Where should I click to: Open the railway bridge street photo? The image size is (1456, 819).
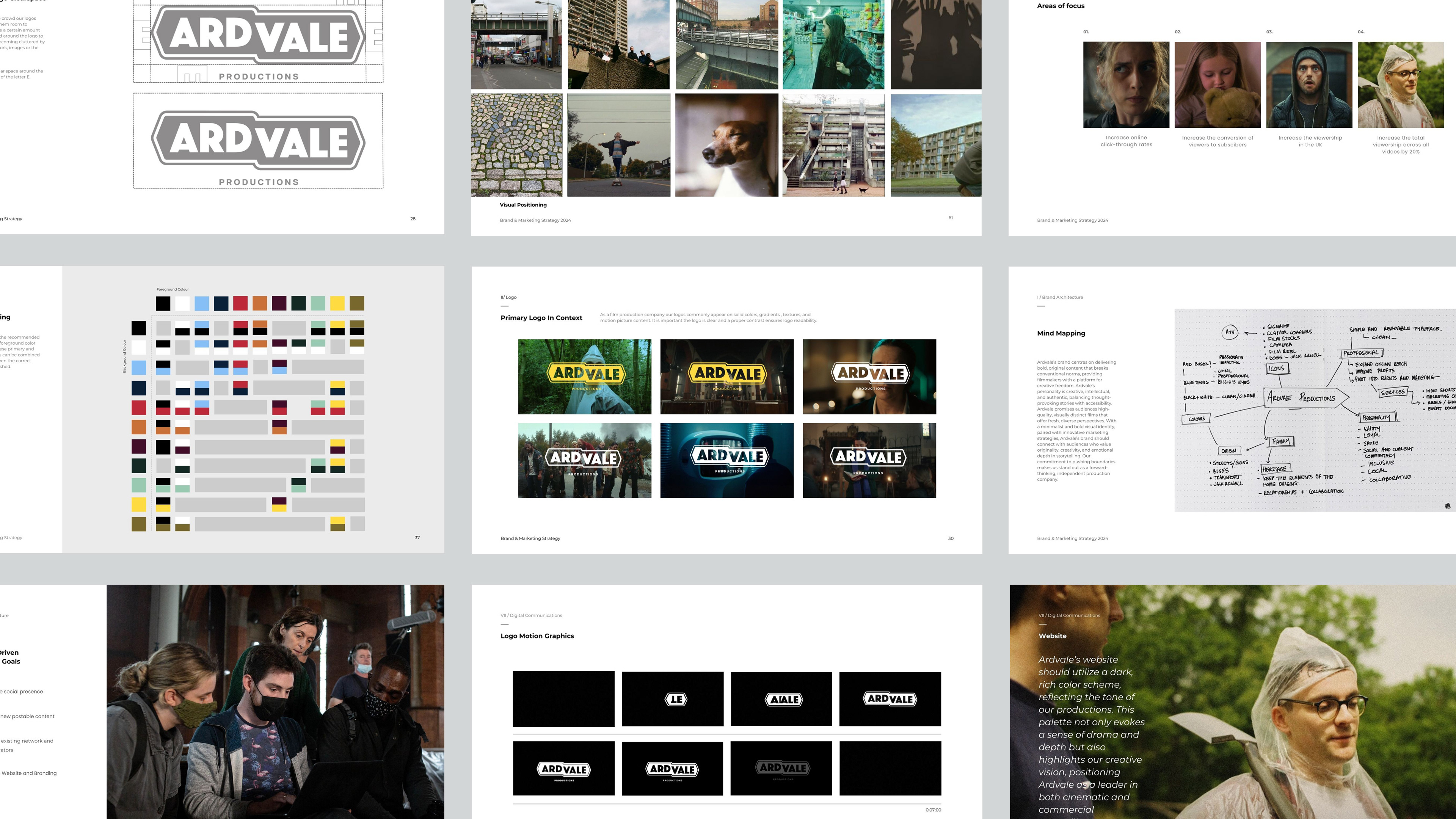[516, 45]
